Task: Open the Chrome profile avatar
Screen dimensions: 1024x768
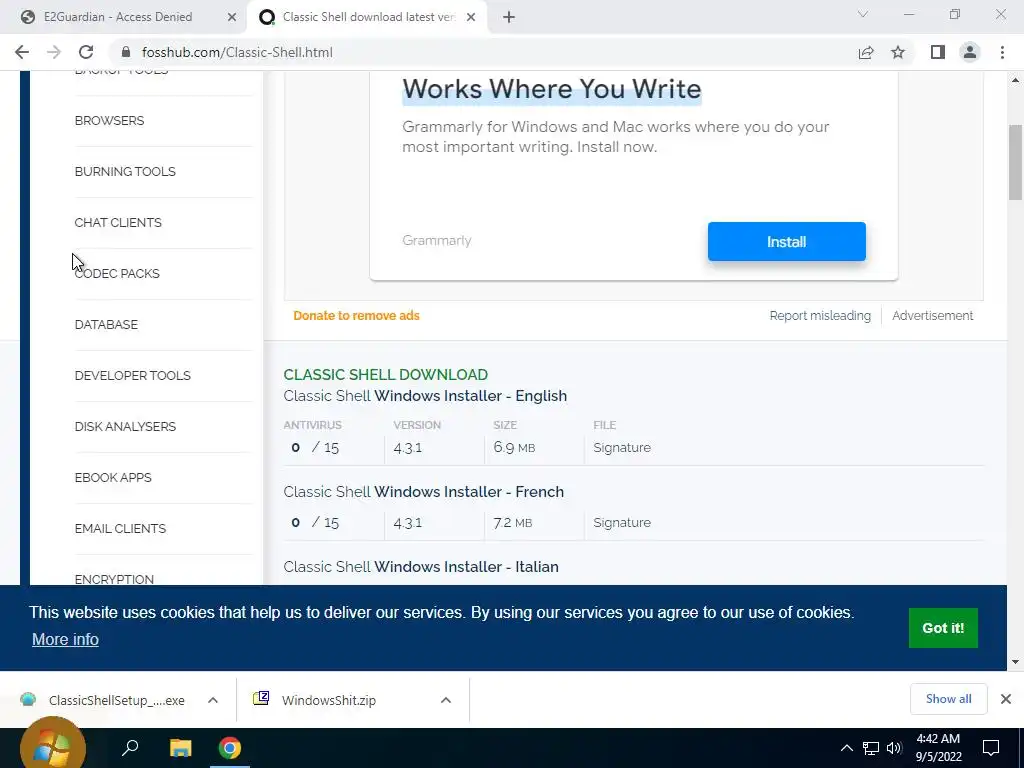Action: click(x=970, y=52)
